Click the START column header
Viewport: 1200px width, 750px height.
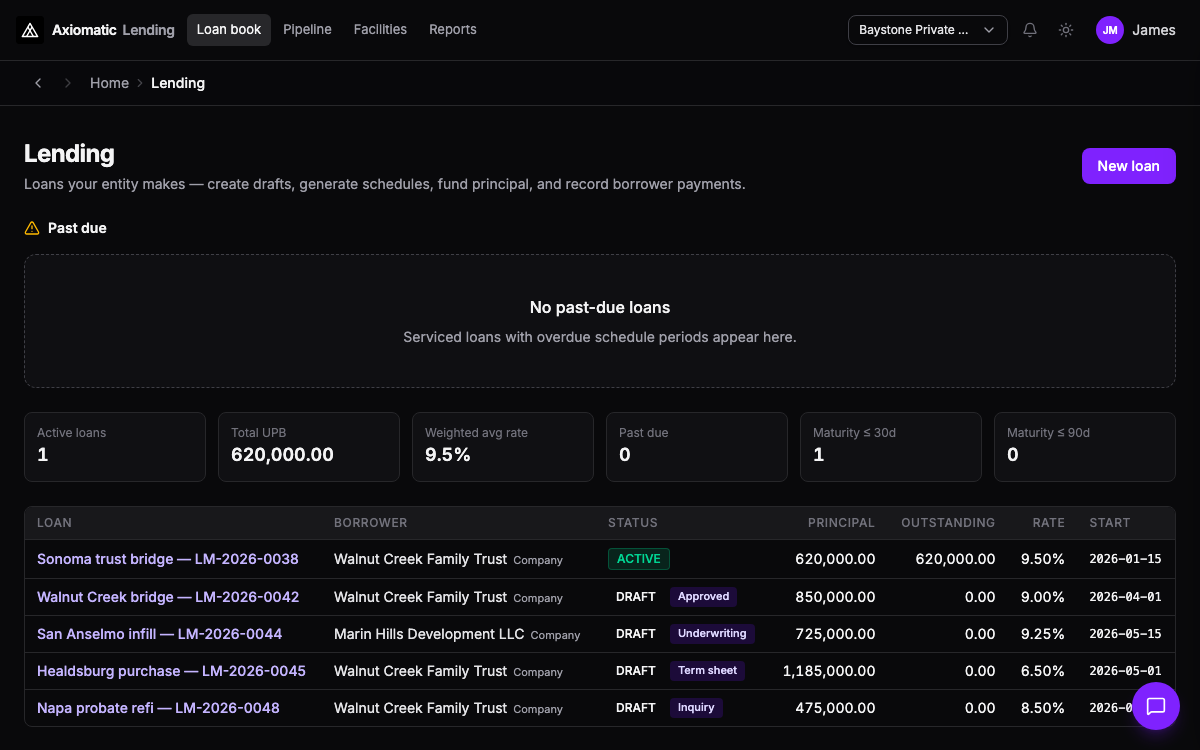1110,523
